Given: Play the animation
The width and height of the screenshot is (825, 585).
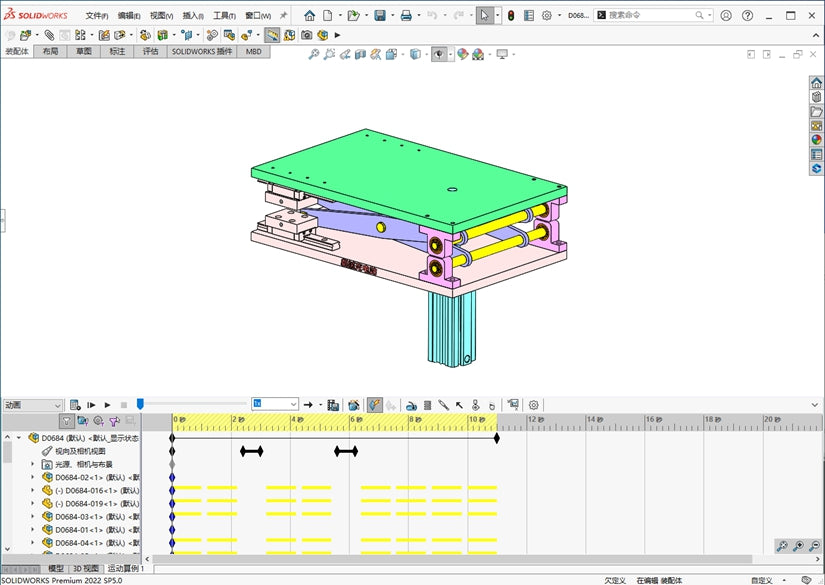Looking at the screenshot, I should coord(107,405).
